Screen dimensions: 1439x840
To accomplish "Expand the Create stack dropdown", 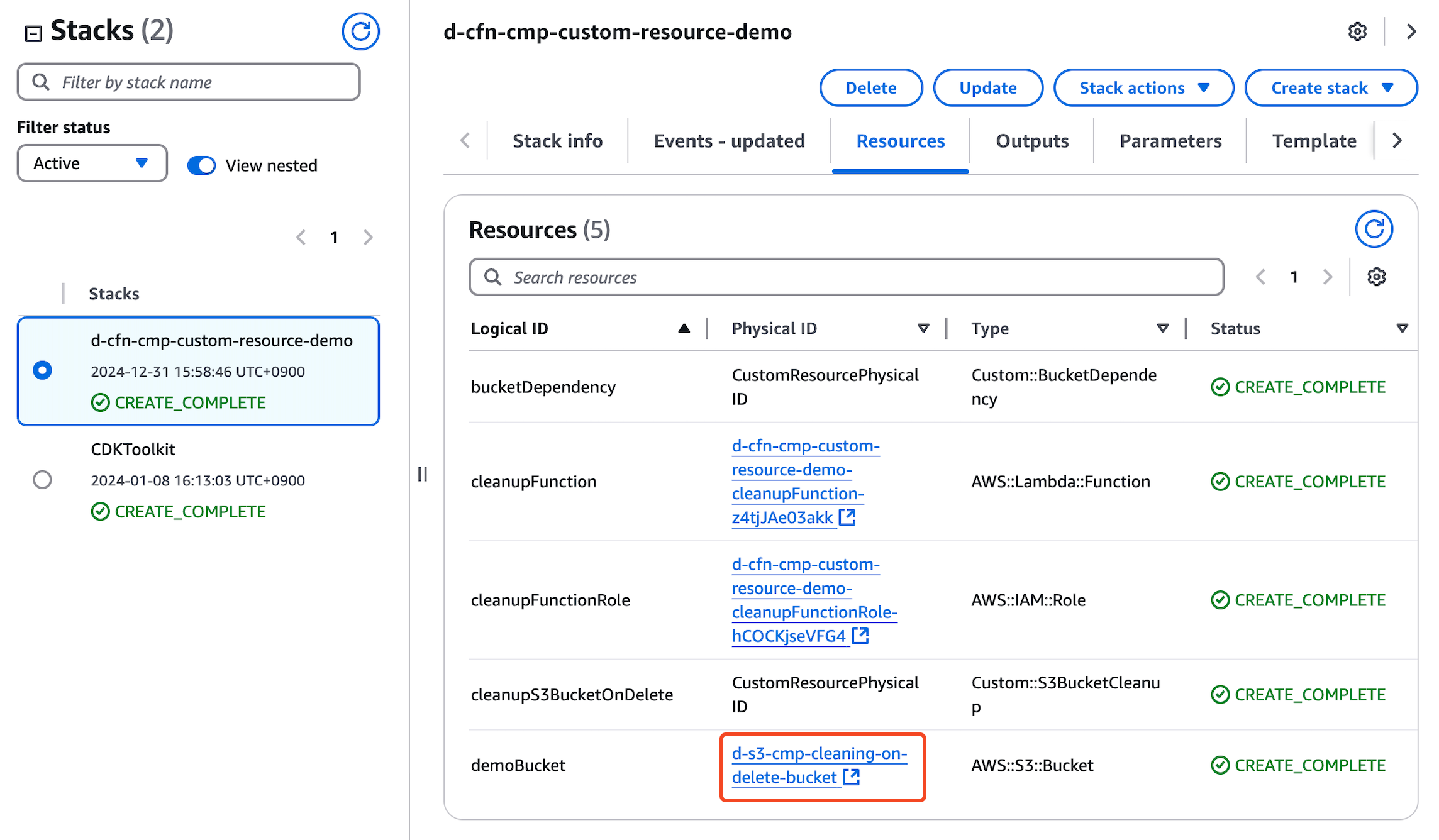I will point(1331,88).
